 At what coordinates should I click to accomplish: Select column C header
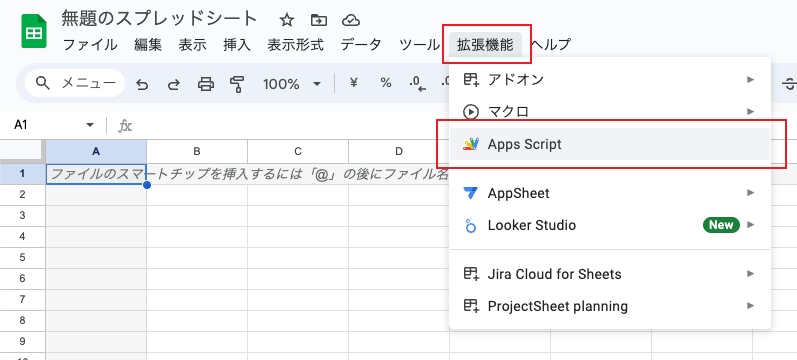298,151
